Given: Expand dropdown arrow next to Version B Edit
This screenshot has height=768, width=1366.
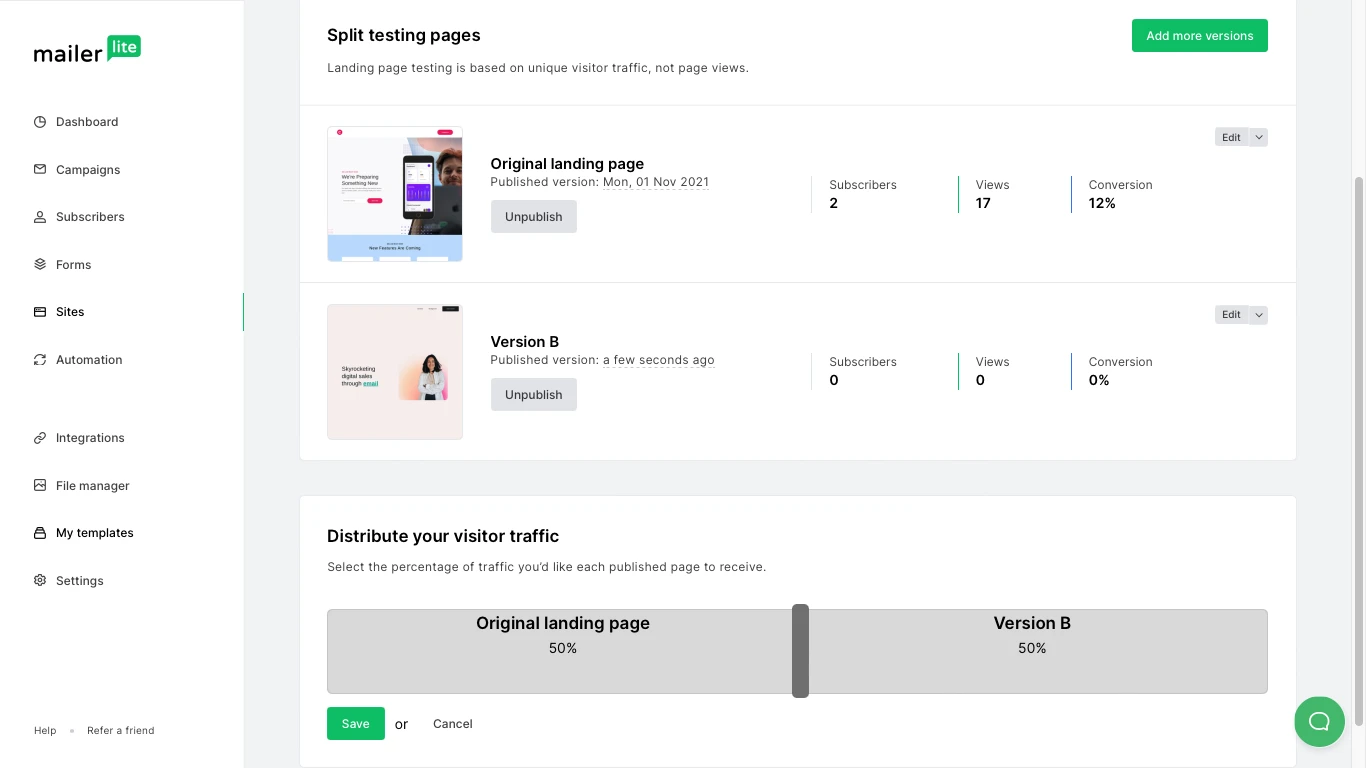Looking at the screenshot, I should [x=1259, y=315].
